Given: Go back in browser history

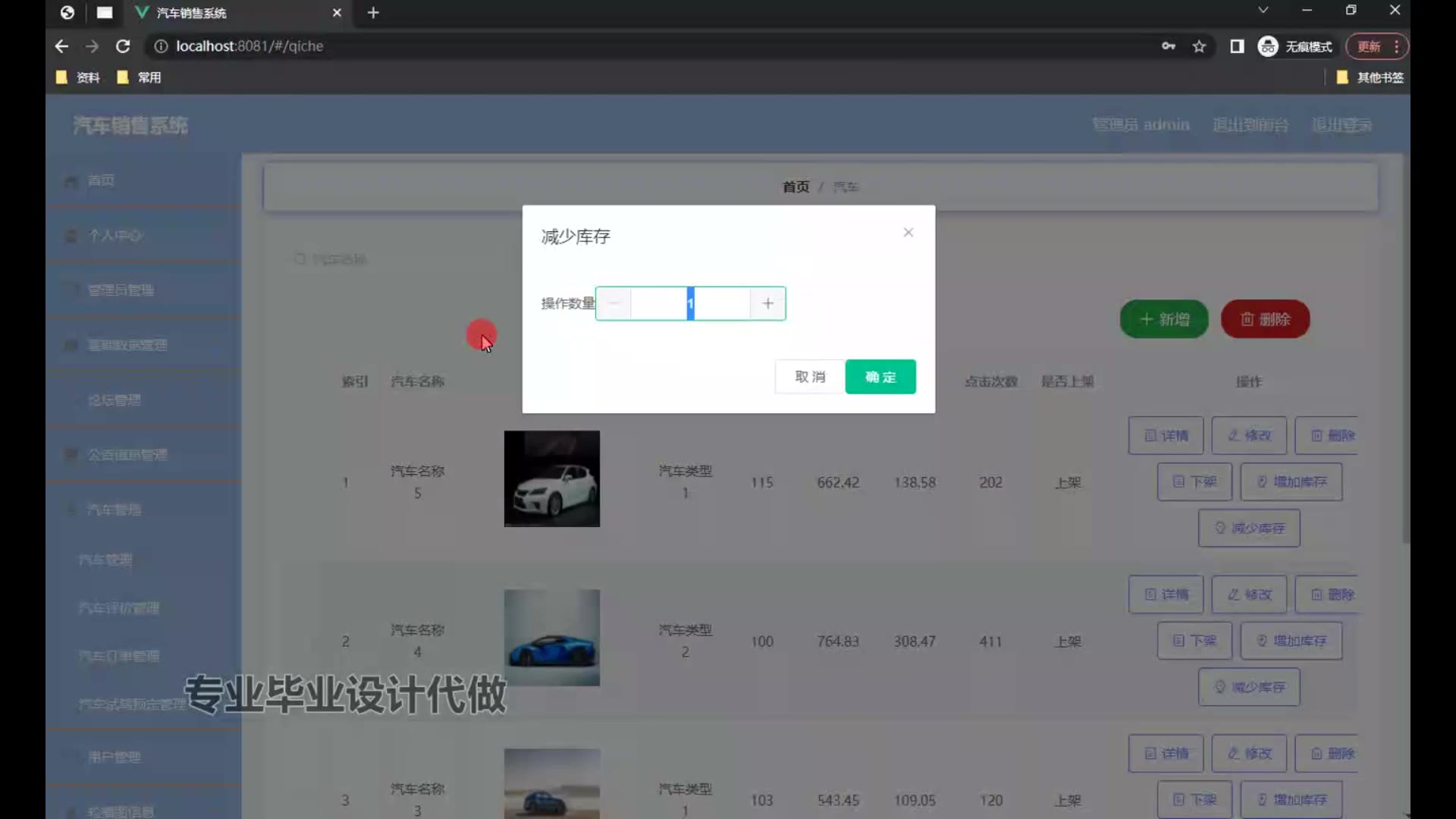Looking at the screenshot, I should click(61, 46).
